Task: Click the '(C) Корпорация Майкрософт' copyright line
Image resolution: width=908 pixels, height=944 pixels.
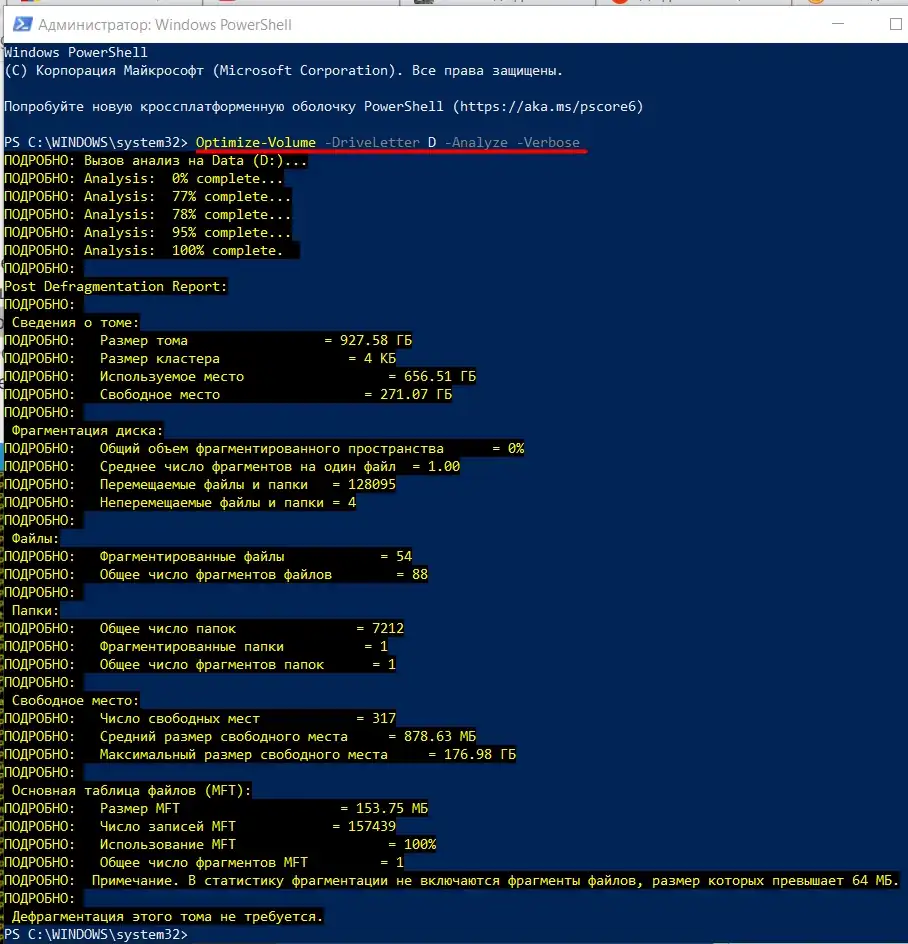Action: (283, 71)
